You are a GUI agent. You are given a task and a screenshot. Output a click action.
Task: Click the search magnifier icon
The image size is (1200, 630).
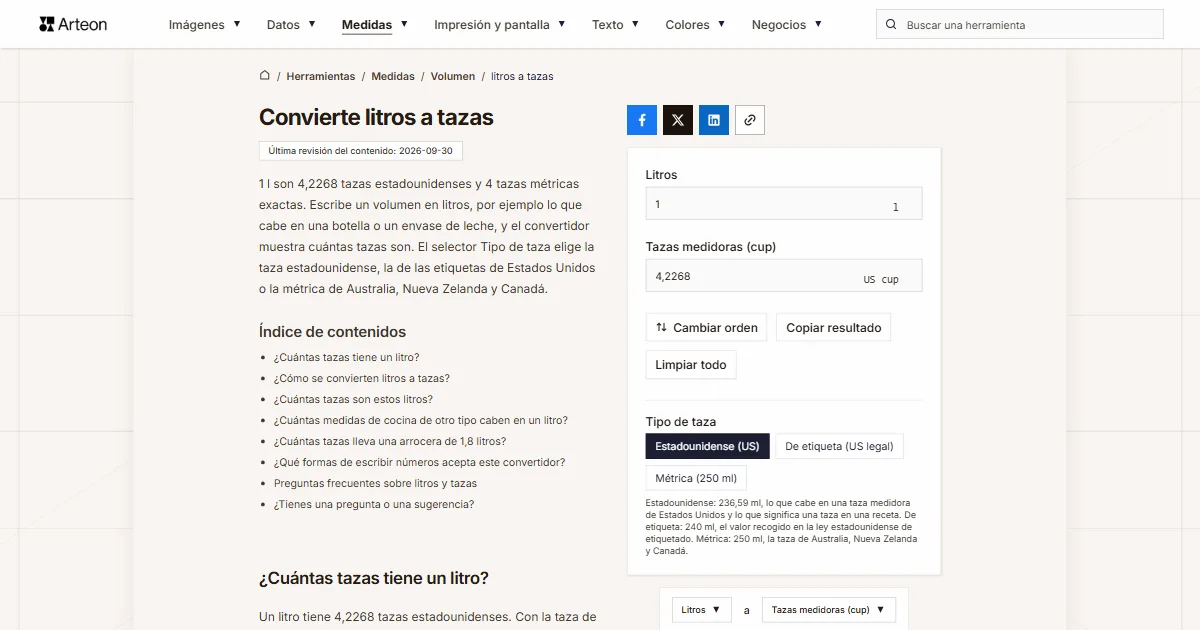(x=892, y=25)
